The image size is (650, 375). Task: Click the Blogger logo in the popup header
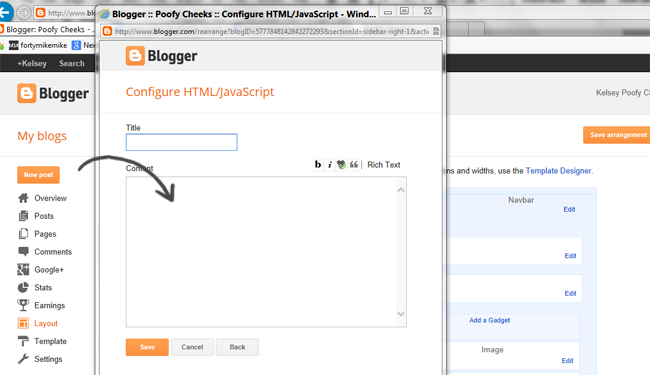pos(161,56)
